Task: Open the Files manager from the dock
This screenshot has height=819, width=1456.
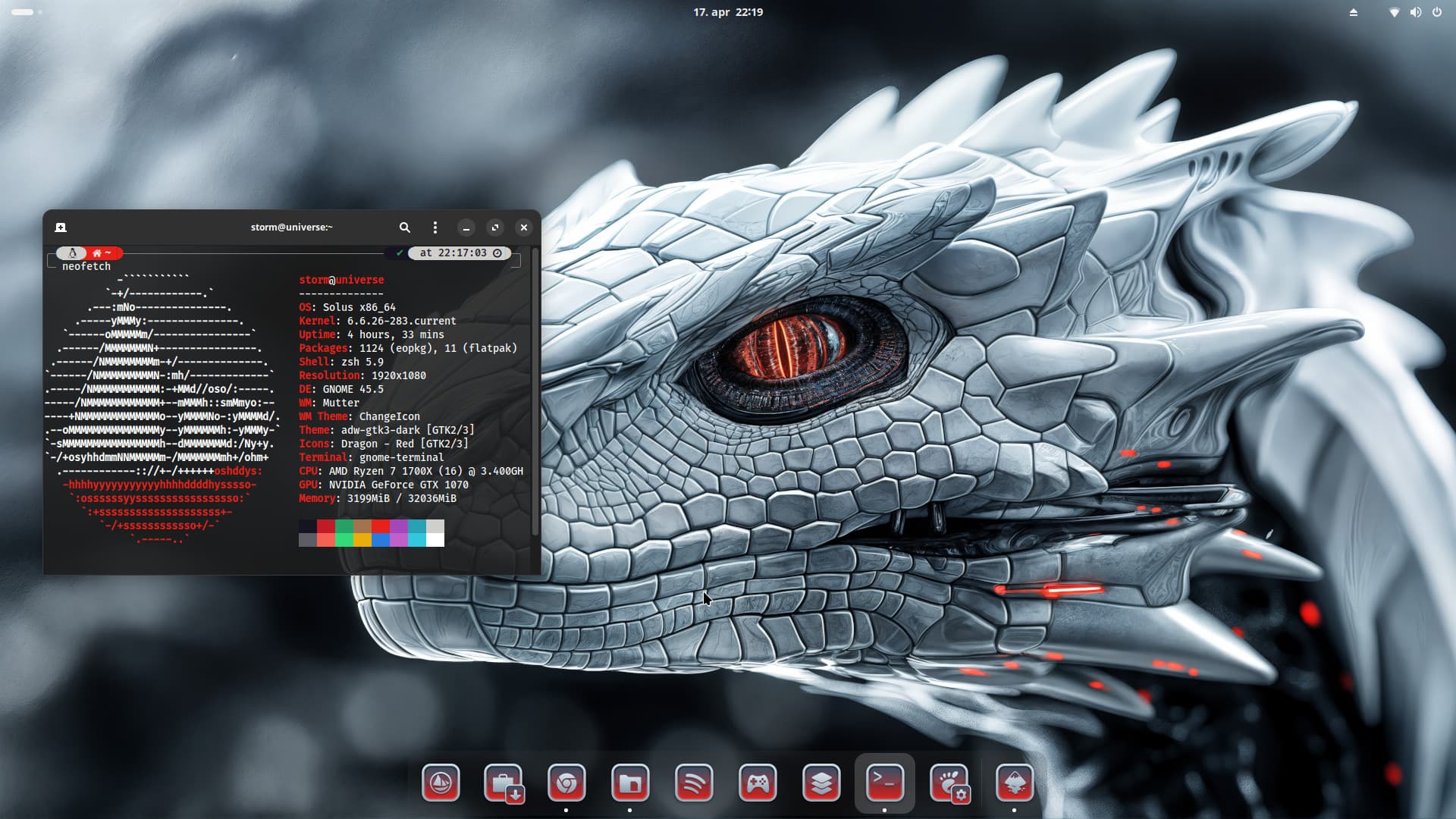Action: point(630,783)
